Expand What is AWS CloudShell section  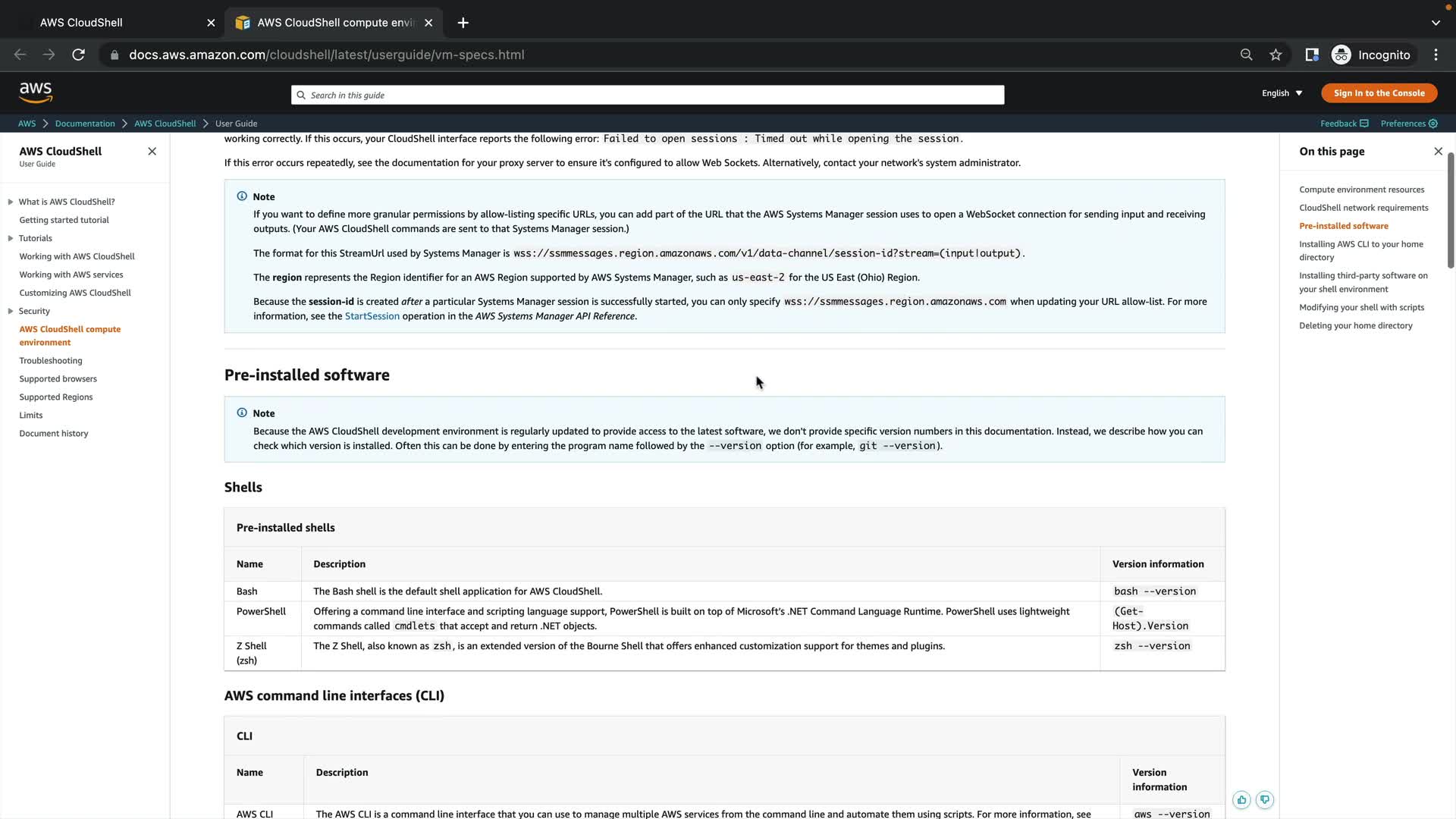click(11, 202)
